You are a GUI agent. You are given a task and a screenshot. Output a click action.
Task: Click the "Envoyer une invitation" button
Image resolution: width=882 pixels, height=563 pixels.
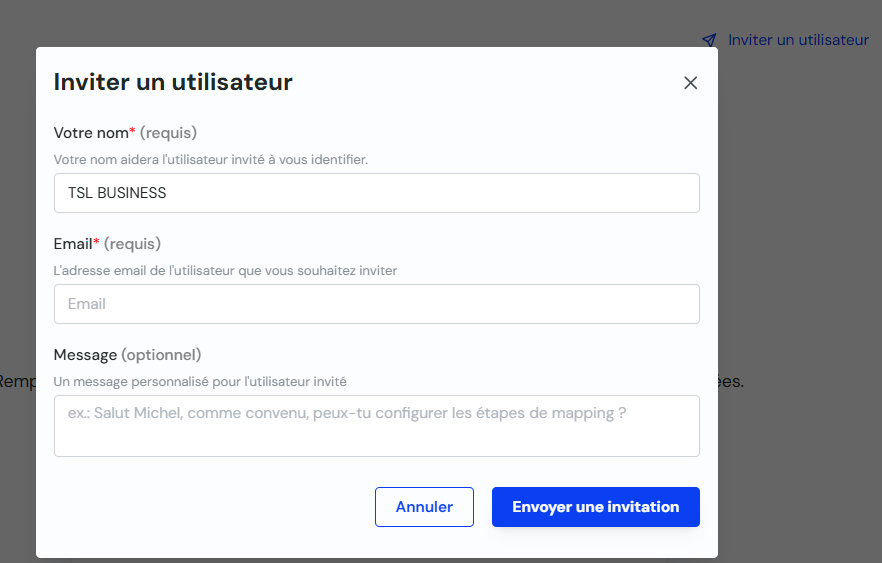point(595,507)
